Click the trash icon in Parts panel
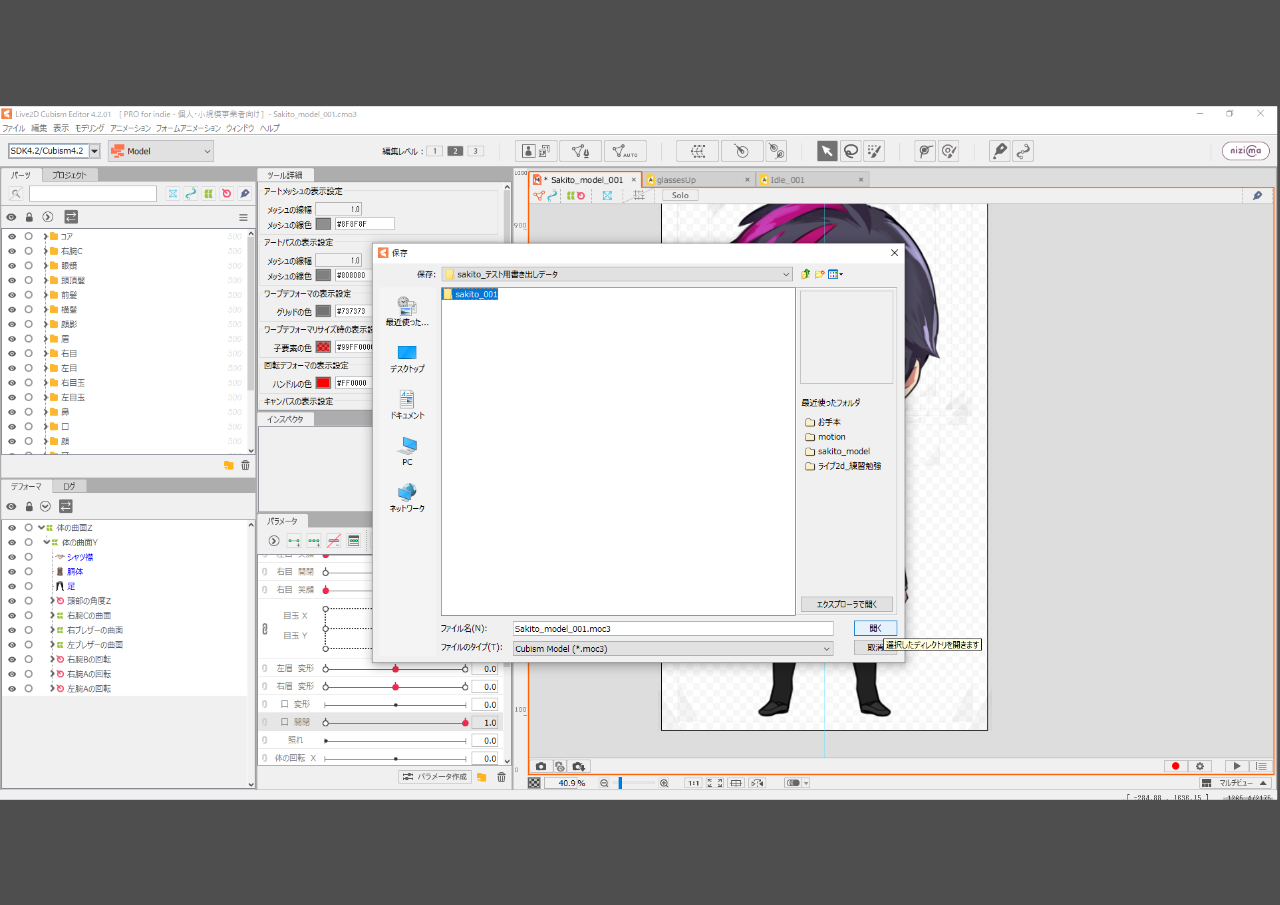 [x=245, y=465]
